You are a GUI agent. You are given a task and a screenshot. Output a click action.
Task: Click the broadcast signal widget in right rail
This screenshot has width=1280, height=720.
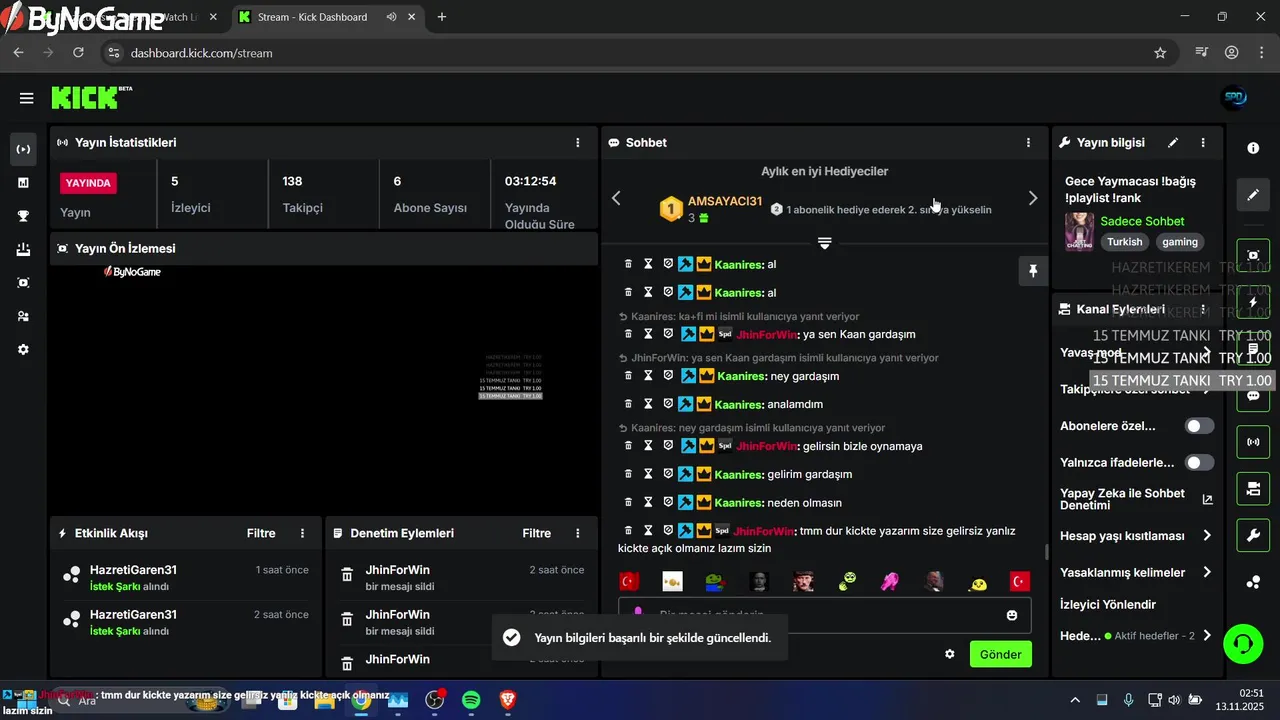click(1253, 441)
